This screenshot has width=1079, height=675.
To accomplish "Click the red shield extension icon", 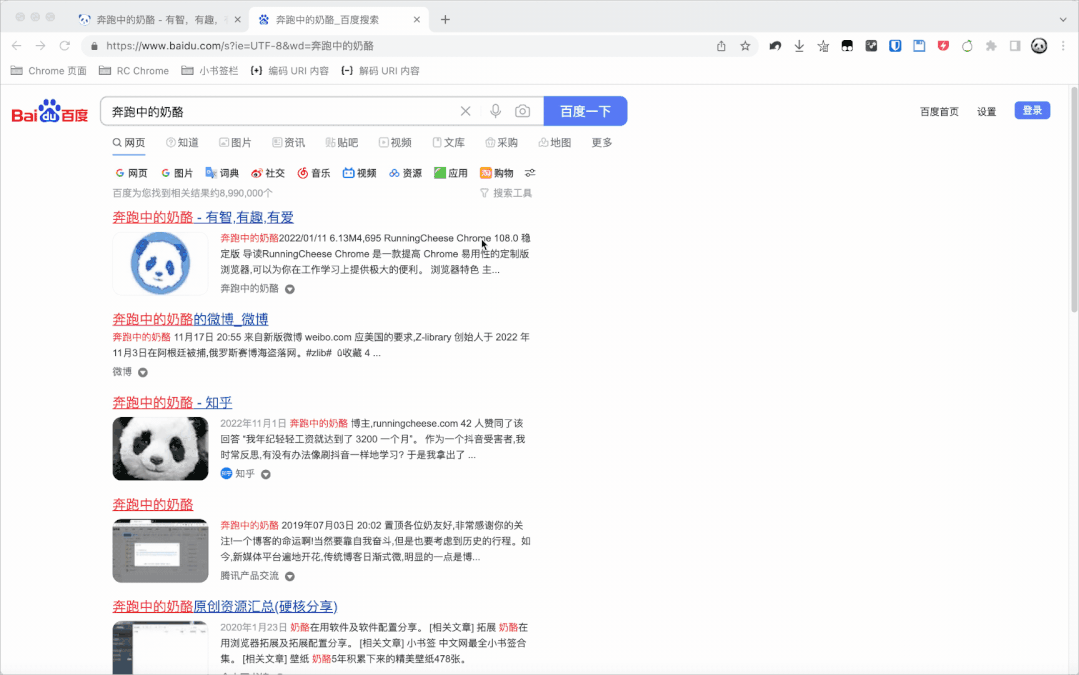I will (x=943, y=46).
